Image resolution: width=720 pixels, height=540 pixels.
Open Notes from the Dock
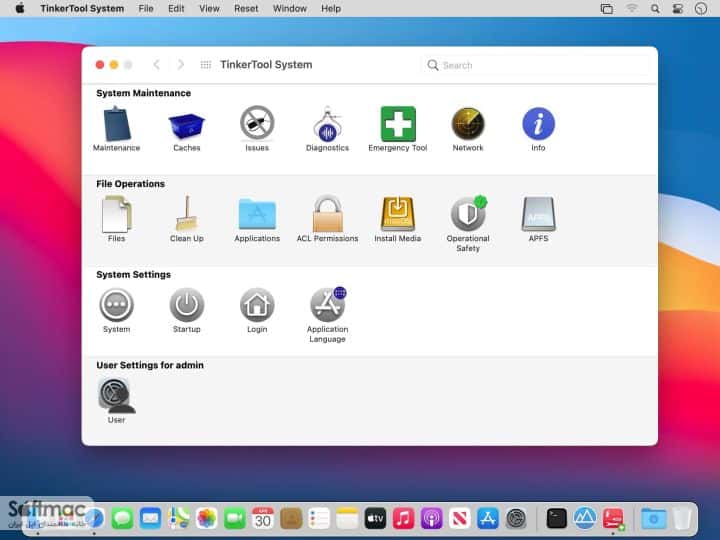(x=347, y=519)
